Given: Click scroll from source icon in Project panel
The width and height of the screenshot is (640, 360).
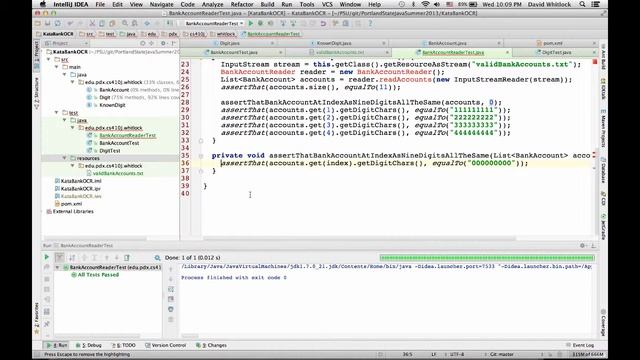Looking at the screenshot, I should 142,43.
